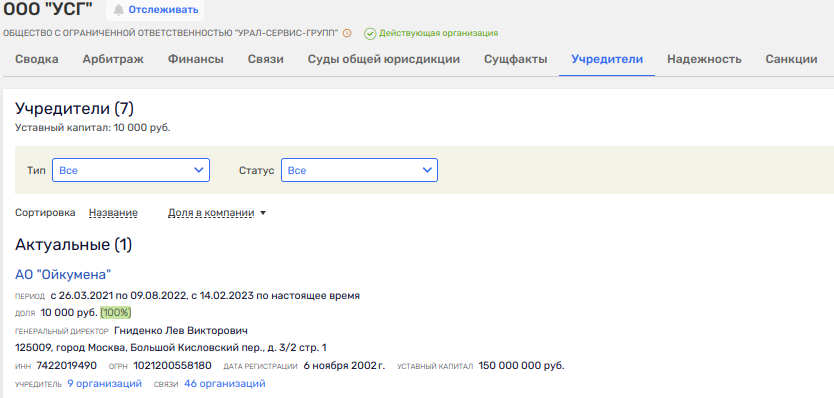
Task: Click the bell icon next to Отслеживать
Action: [119, 10]
